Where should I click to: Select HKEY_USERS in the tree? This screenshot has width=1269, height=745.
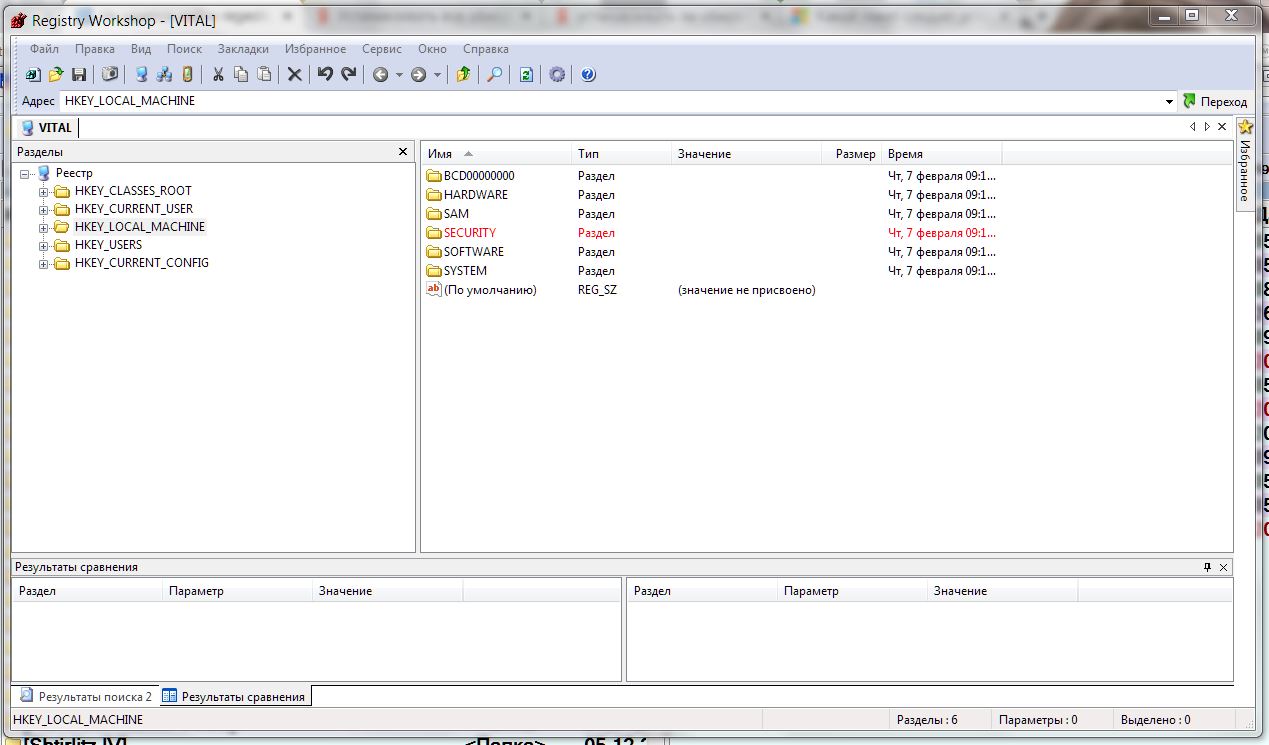point(108,245)
